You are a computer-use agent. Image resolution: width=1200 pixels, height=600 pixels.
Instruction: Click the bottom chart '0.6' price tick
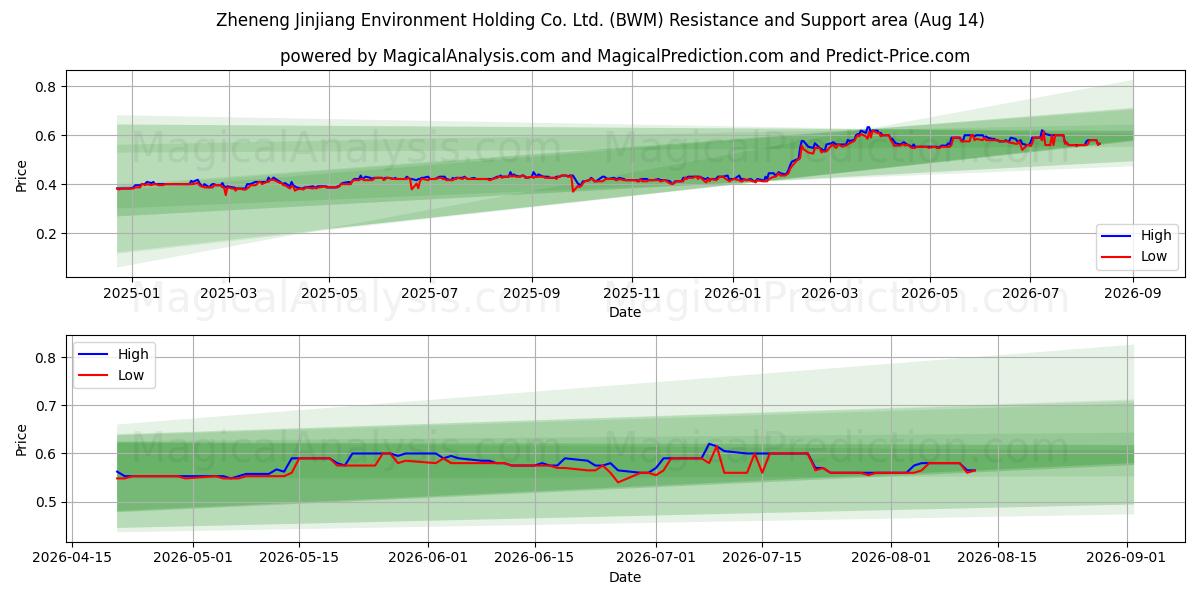click(x=48, y=454)
